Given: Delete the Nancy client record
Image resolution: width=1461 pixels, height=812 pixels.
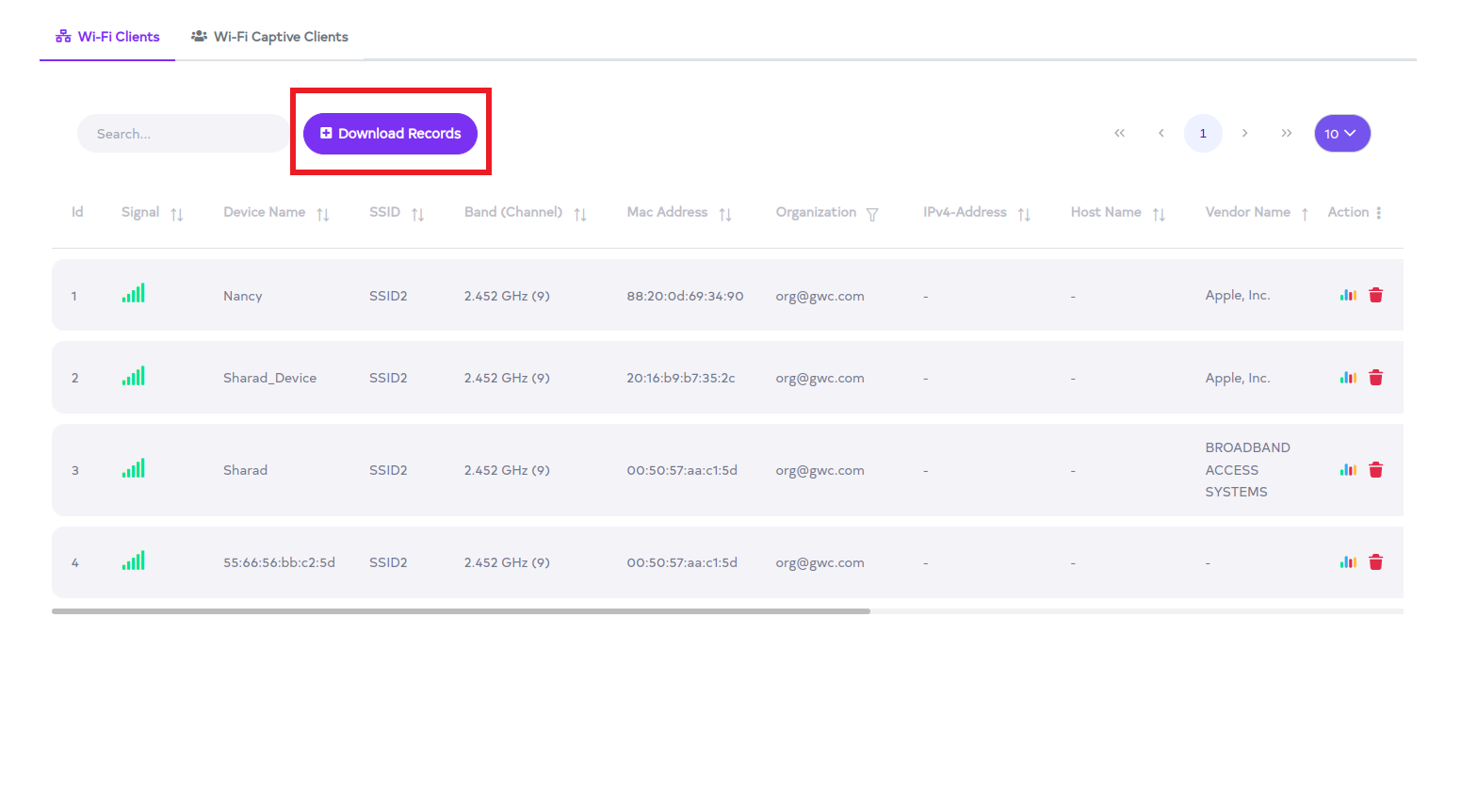Looking at the screenshot, I should (1375, 296).
